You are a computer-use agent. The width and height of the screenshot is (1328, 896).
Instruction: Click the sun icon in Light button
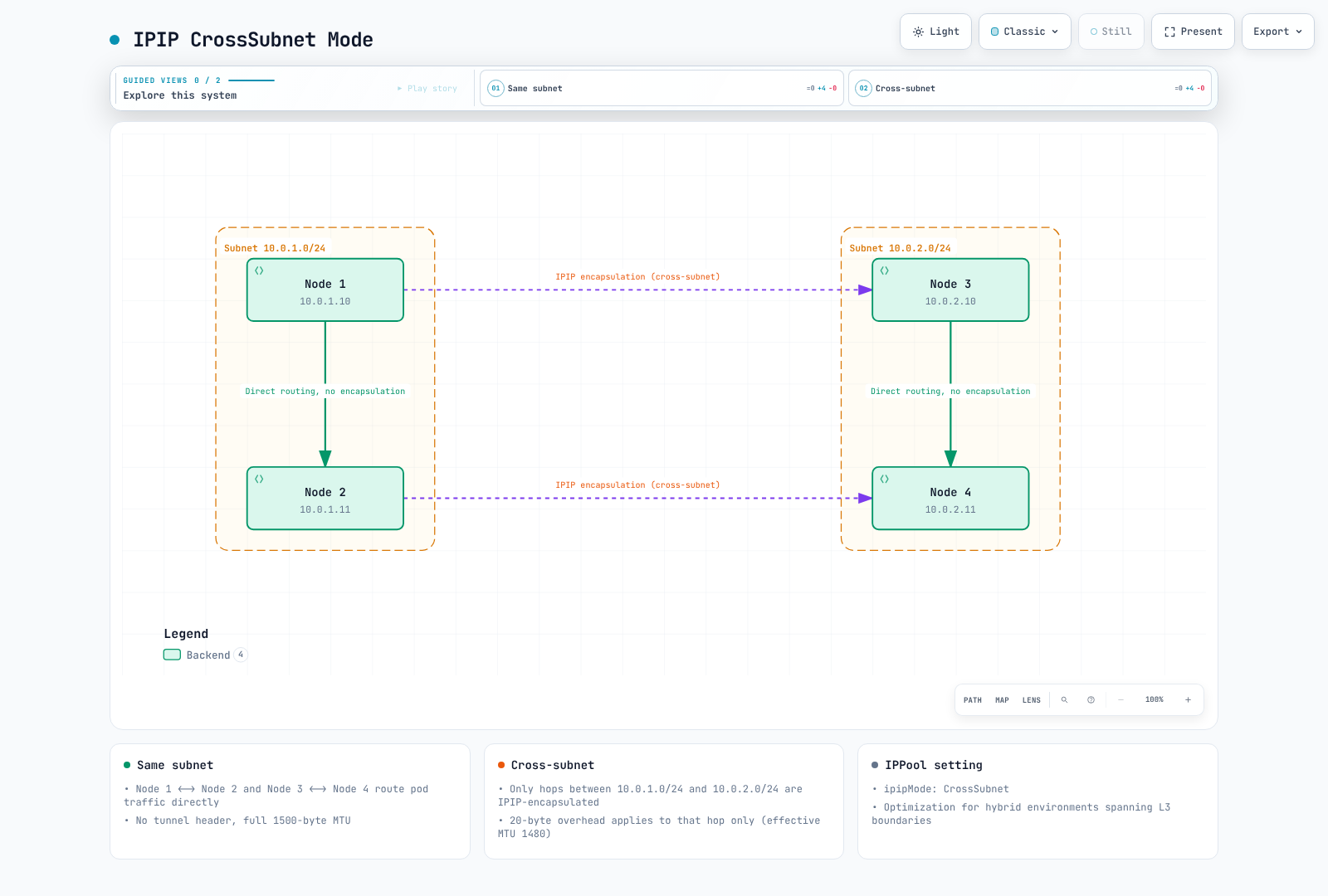918,32
